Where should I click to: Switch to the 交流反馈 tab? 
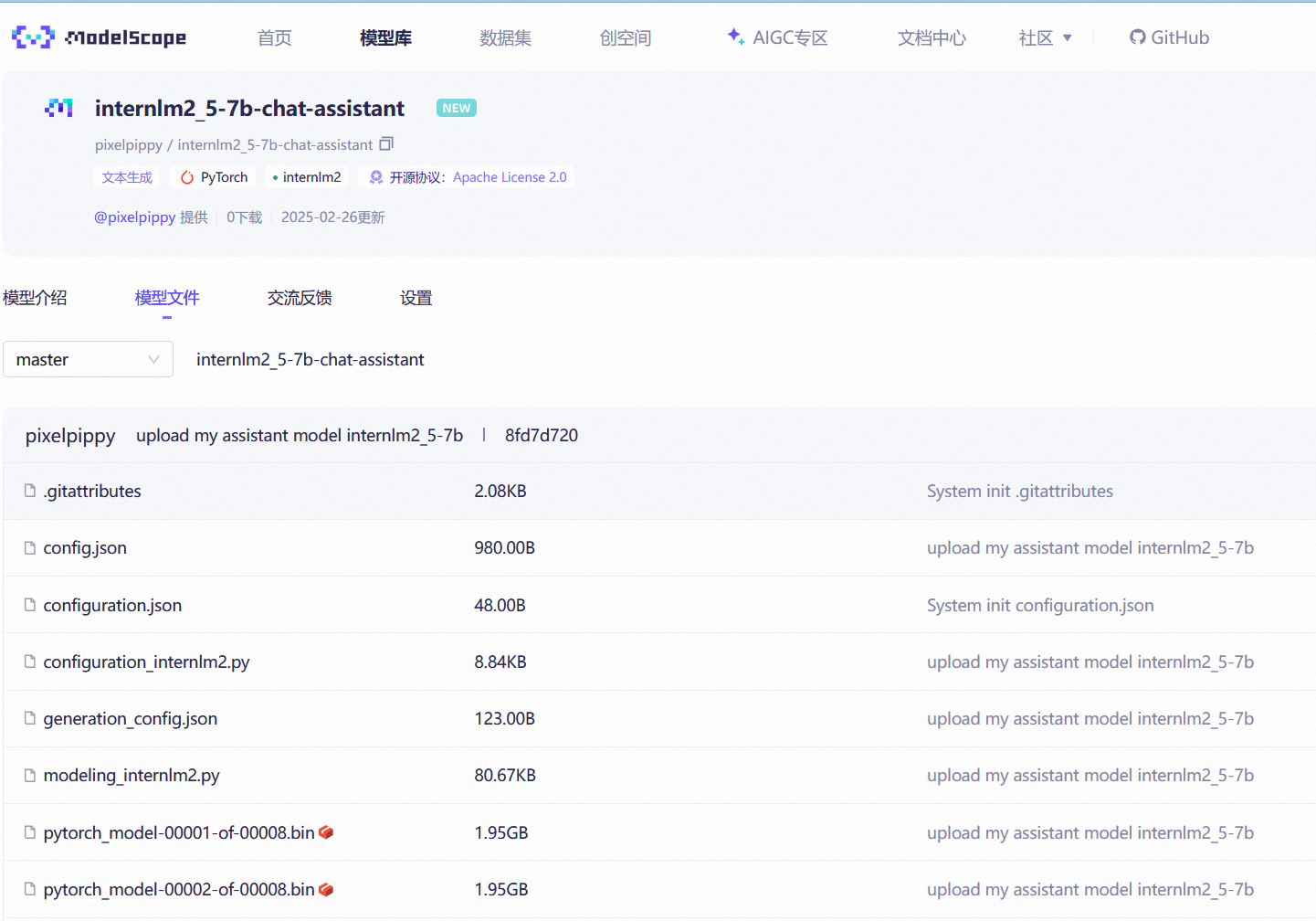[x=300, y=298]
